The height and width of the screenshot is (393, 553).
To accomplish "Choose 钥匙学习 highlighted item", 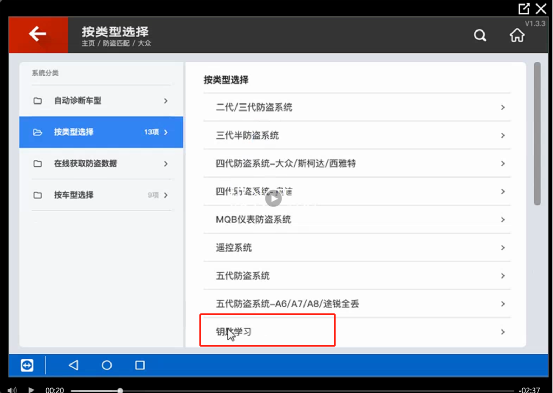I will (357, 332).
